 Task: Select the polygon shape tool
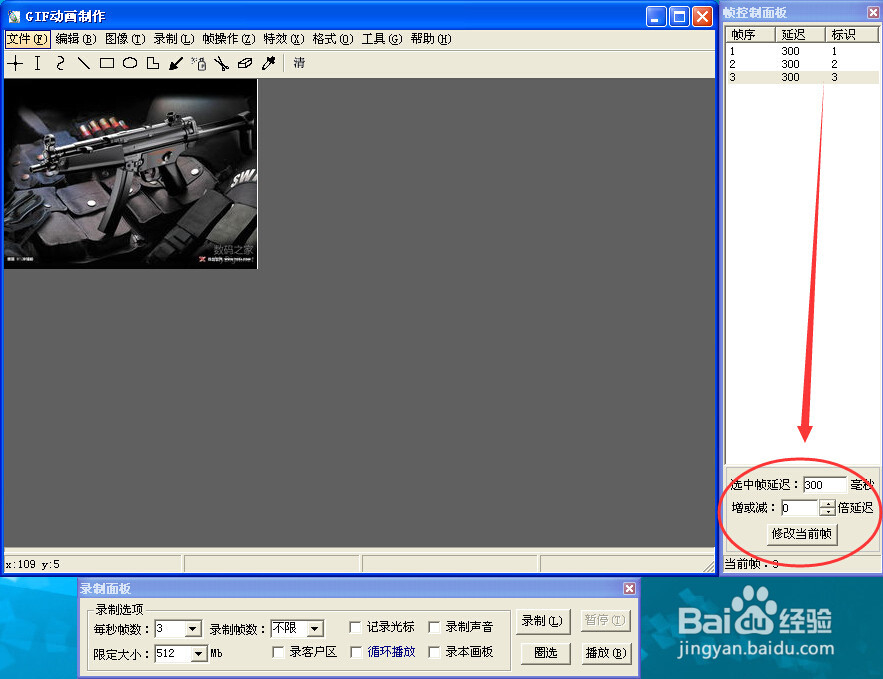153,63
